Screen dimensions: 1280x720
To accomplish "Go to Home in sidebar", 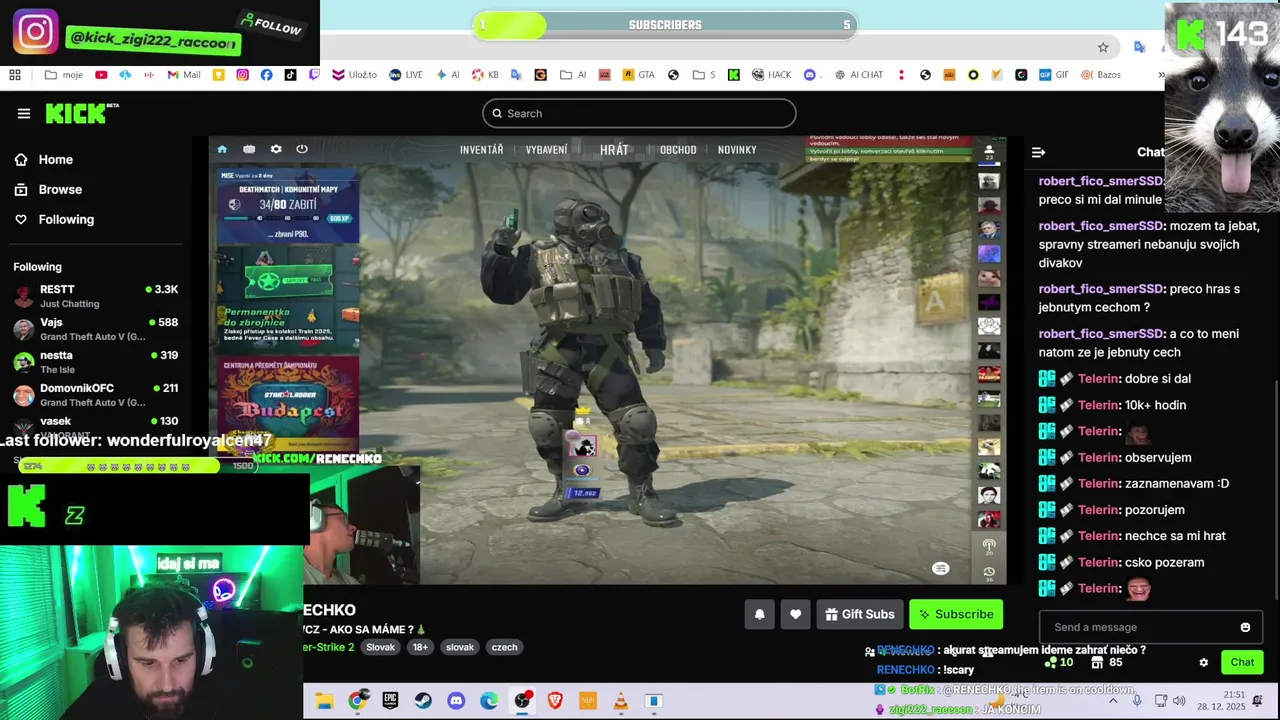I will tap(44, 160).
